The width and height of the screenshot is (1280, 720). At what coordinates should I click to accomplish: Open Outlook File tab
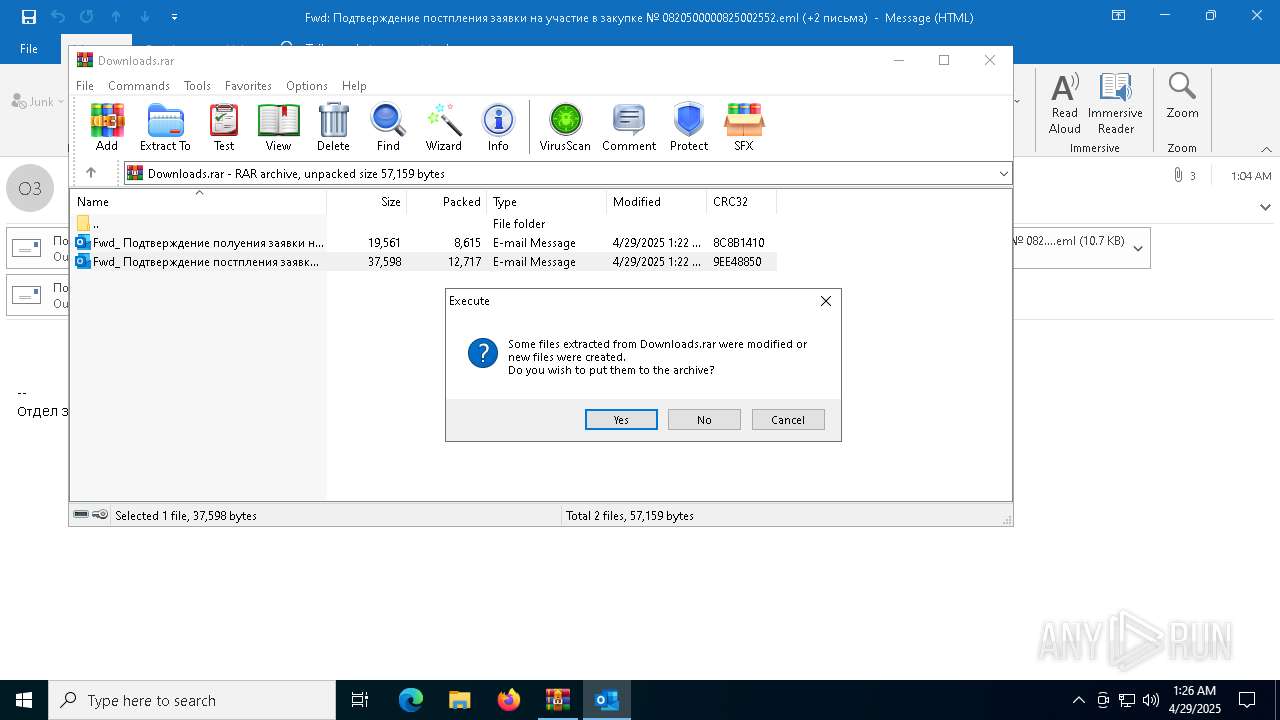(x=29, y=48)
